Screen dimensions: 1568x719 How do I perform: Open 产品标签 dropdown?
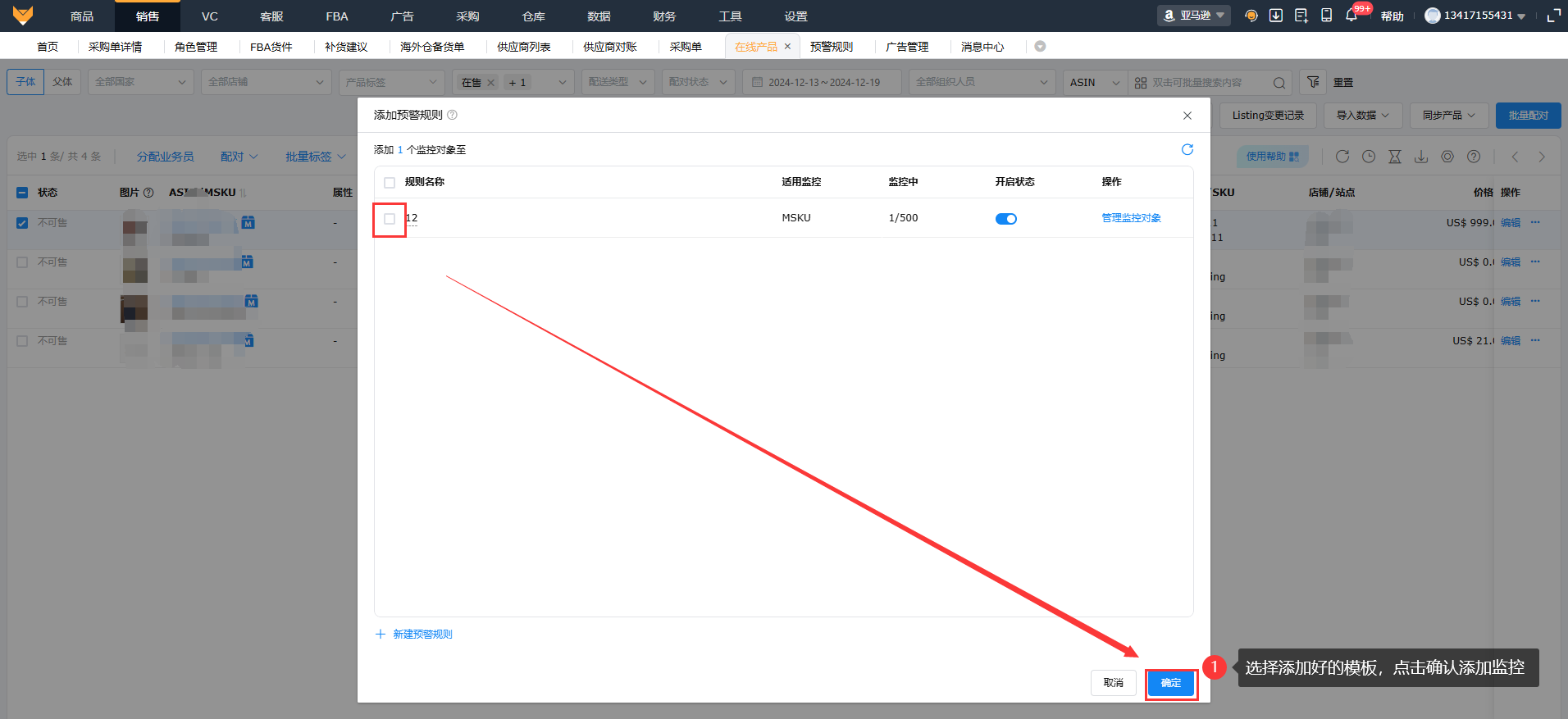click(x=392, y=82)
